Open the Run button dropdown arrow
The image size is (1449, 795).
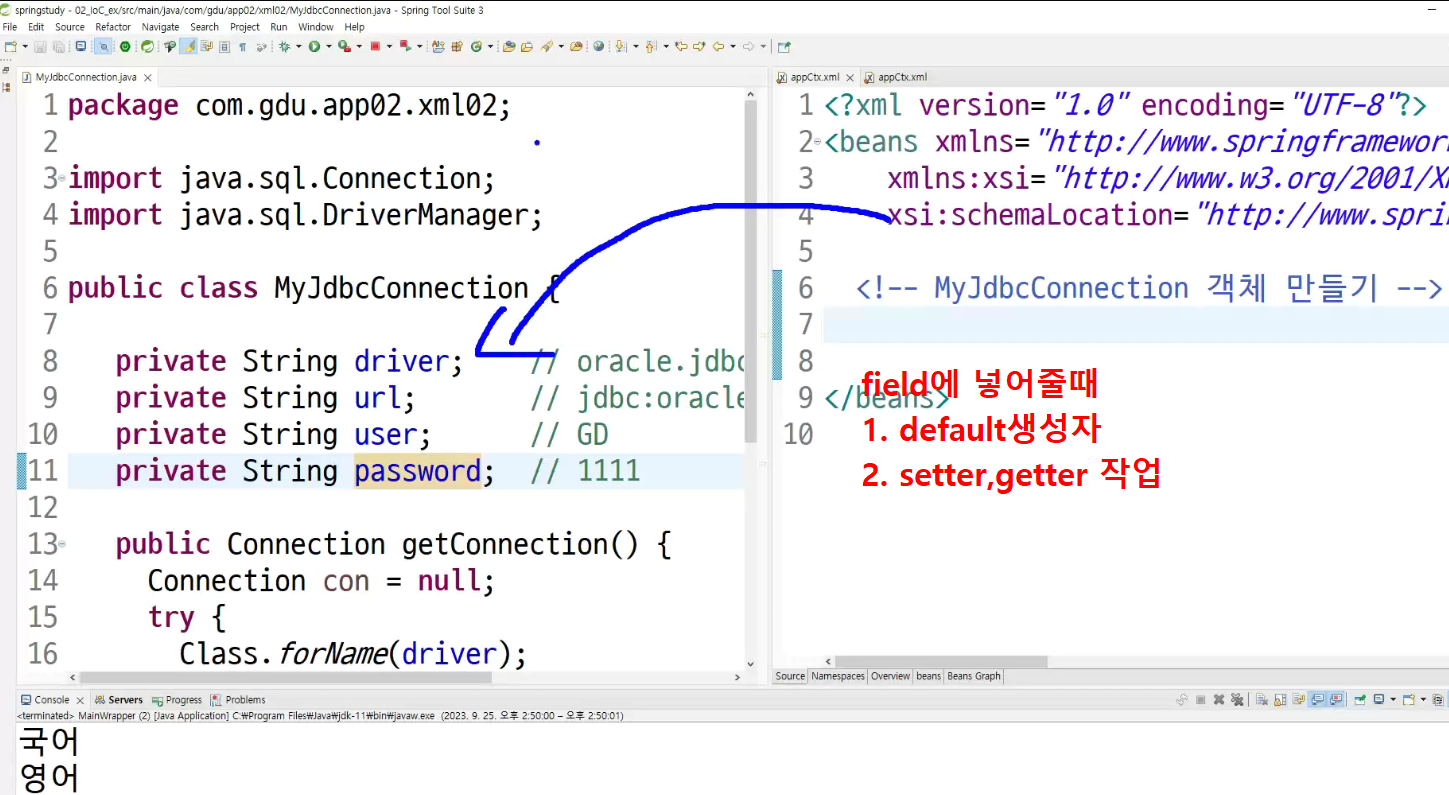tap(328, 46)
